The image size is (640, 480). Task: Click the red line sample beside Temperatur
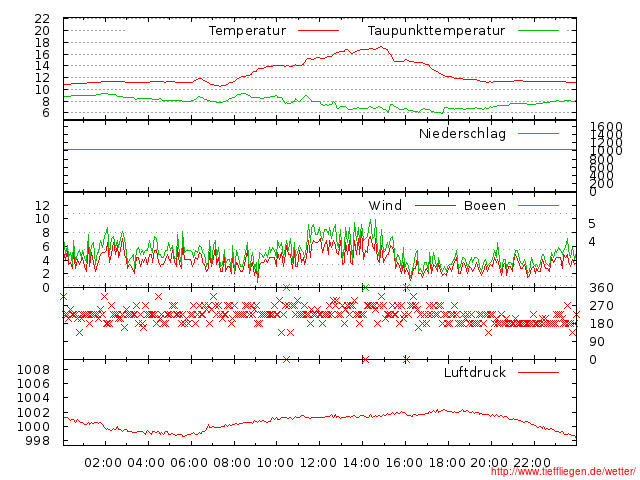click(318, 31)
